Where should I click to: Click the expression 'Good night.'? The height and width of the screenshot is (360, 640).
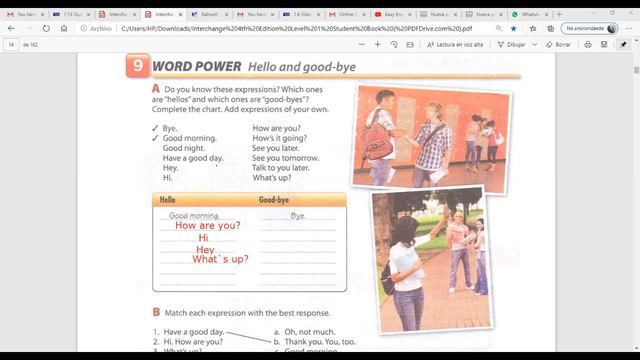coord(184,148)
